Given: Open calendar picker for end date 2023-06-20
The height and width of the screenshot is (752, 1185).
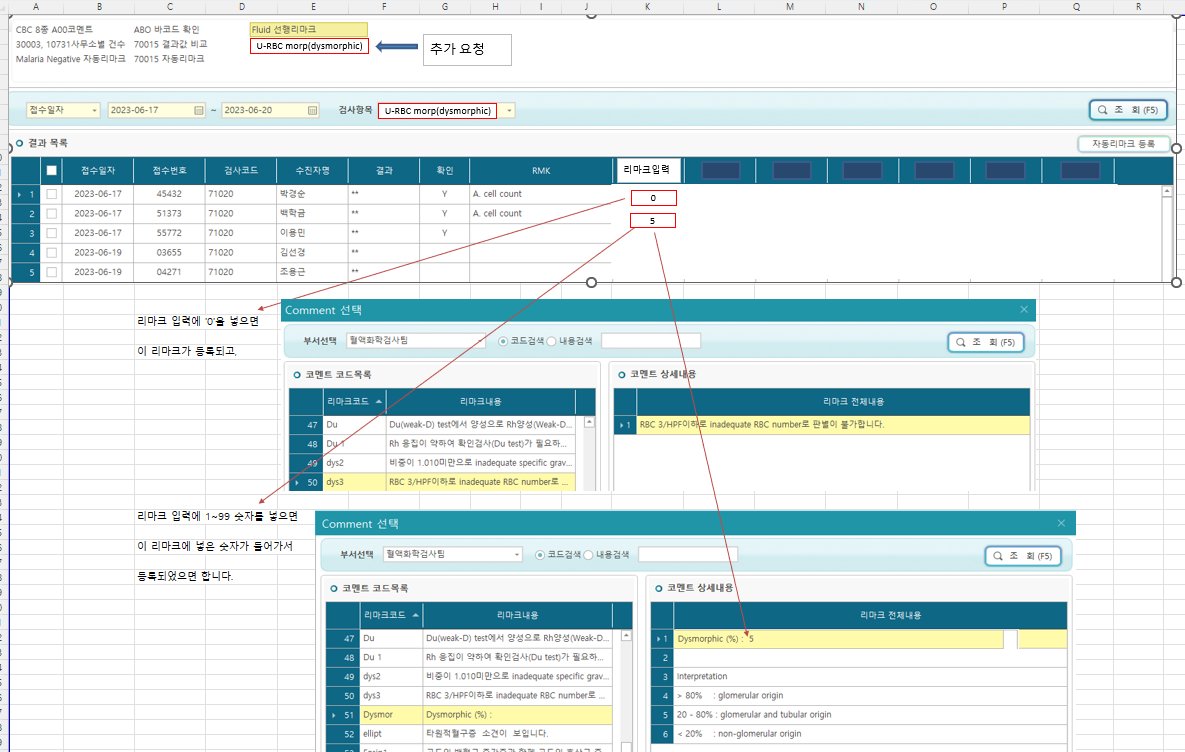Looking at the screenshot, I should point(312,111).
